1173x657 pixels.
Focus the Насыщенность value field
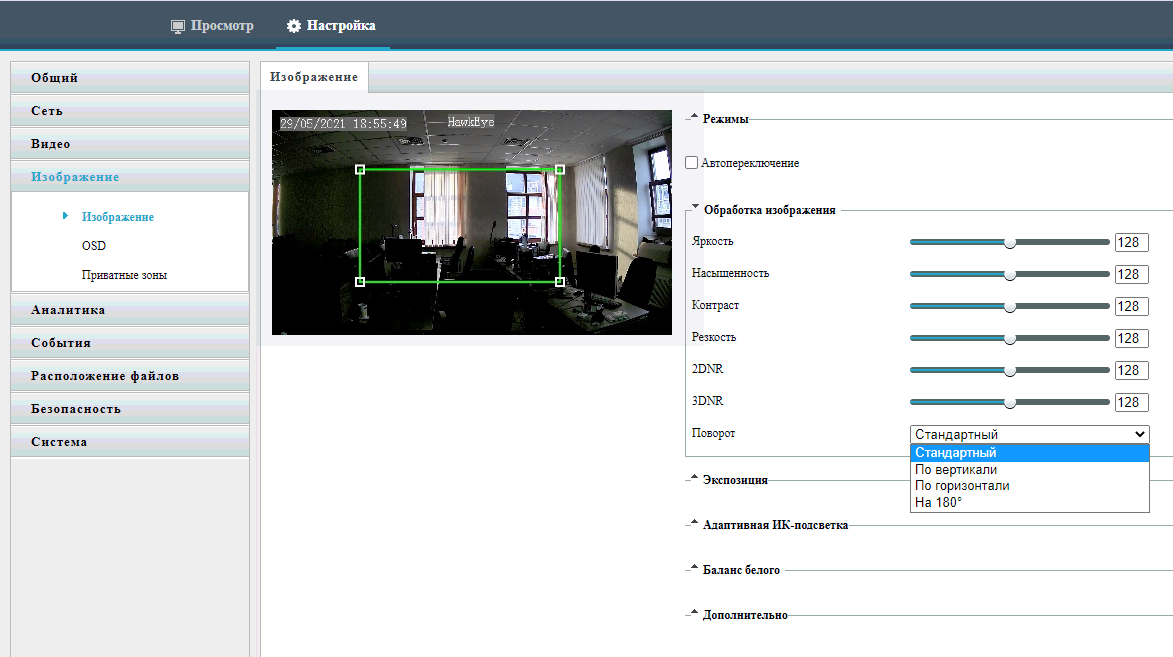click(x=1131, y=275)
